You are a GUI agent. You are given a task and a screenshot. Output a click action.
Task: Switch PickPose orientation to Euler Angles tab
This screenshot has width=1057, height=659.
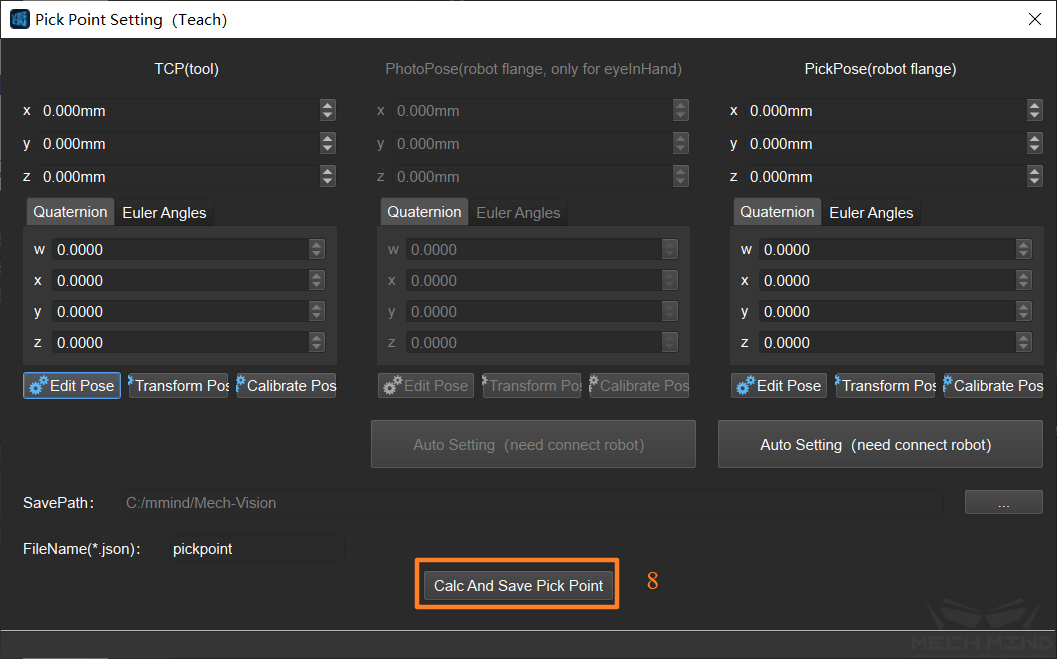[871, 213]
